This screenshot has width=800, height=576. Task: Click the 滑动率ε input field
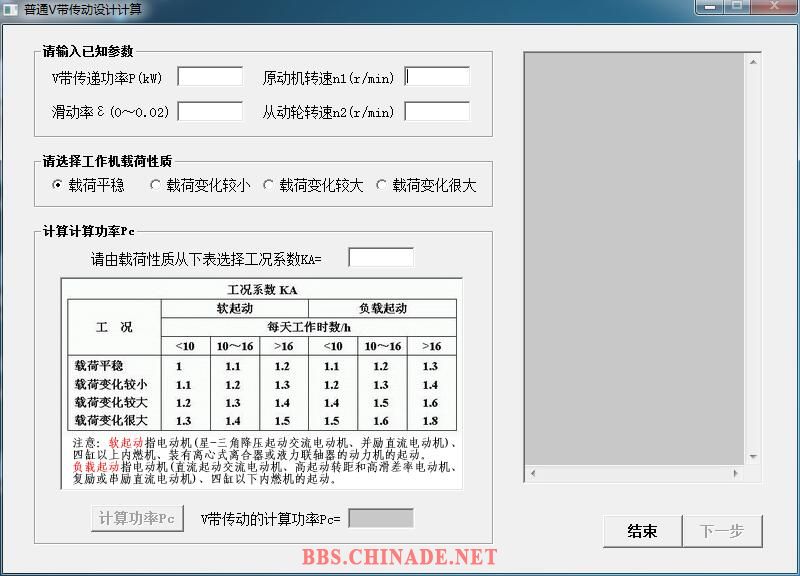coord(210,111)
